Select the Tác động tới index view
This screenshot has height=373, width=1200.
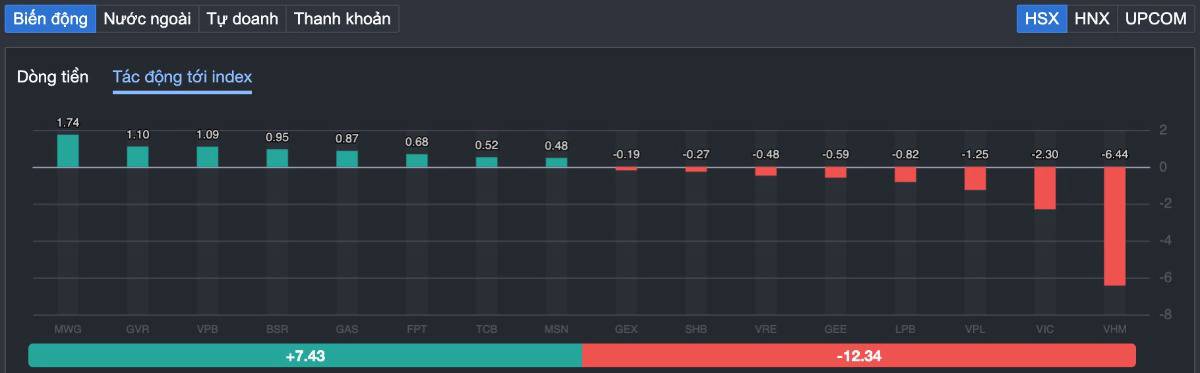point(182,77)
